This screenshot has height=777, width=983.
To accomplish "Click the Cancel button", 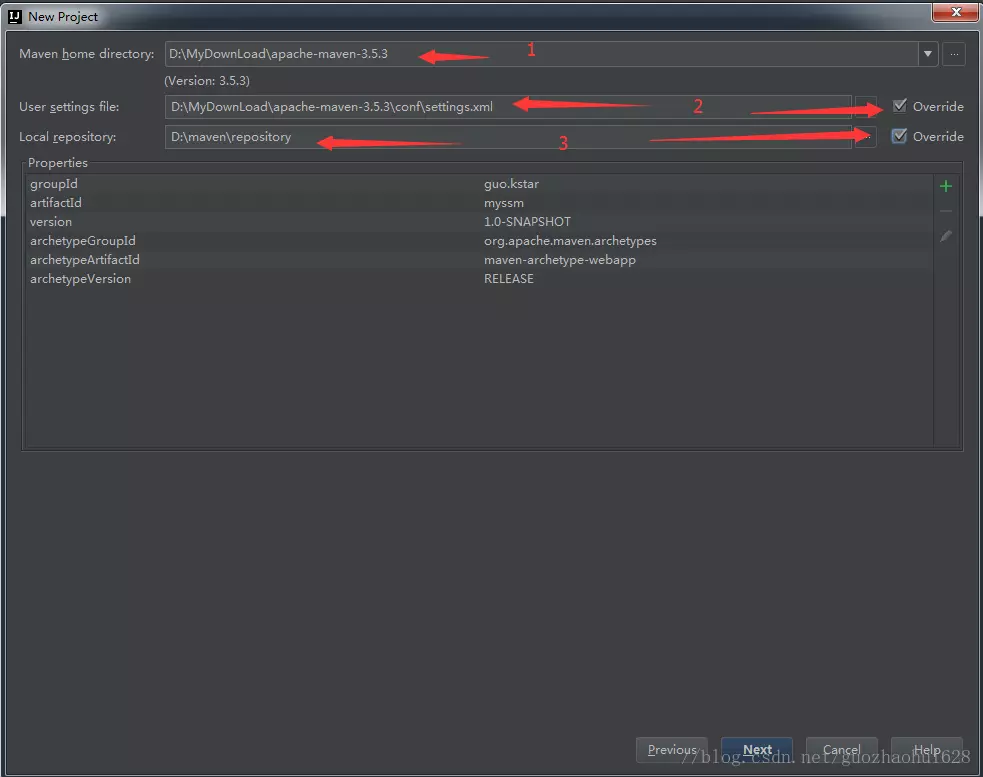I will pos(841,749).
